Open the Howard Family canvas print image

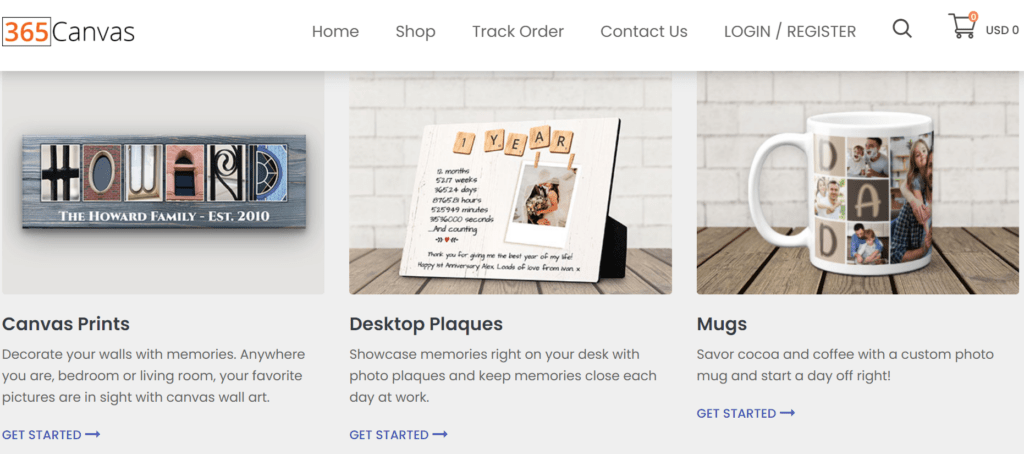pyautogui.click(x=162, y=183)
